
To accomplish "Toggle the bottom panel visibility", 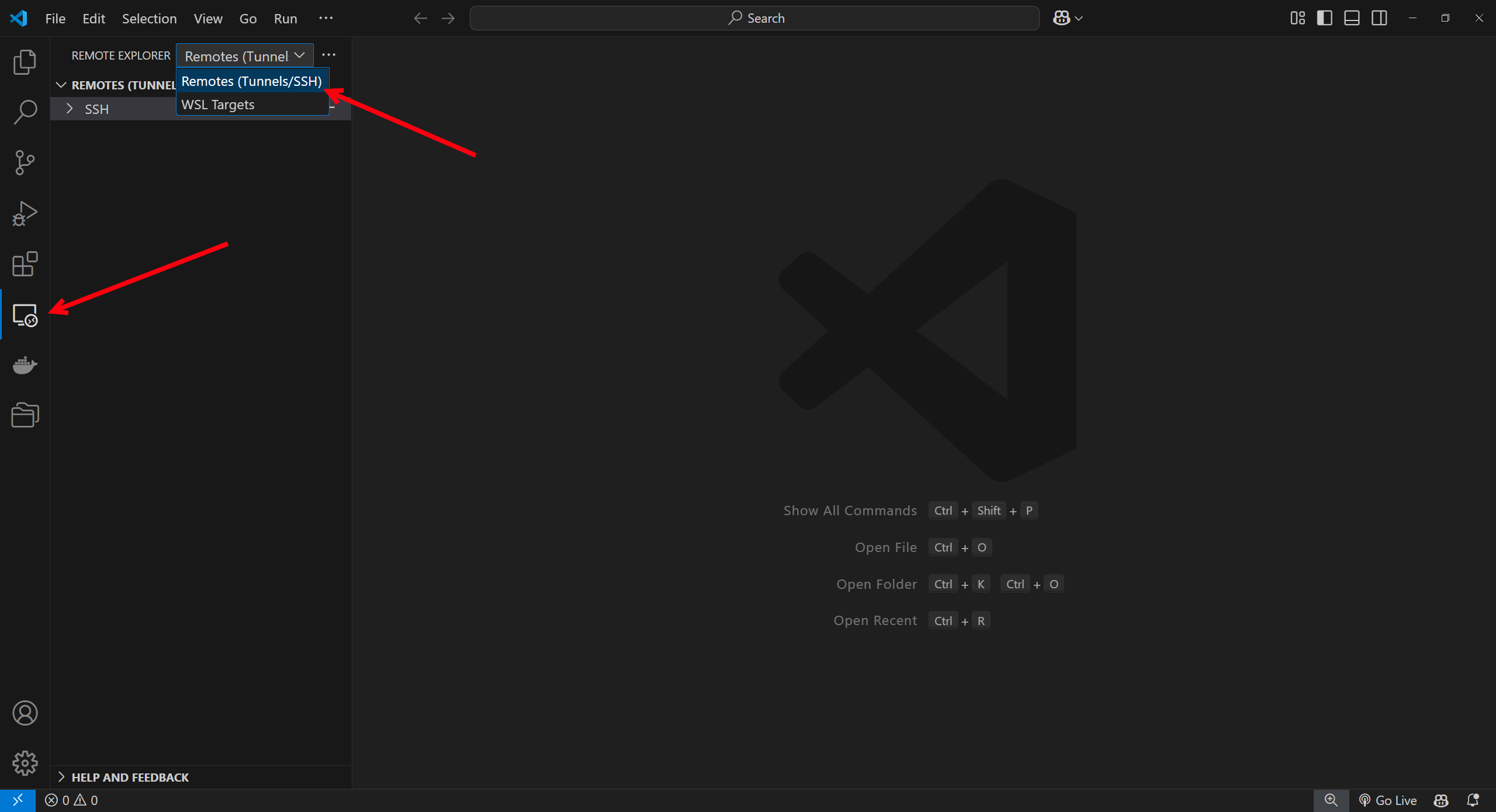I will pos(1352,18).
